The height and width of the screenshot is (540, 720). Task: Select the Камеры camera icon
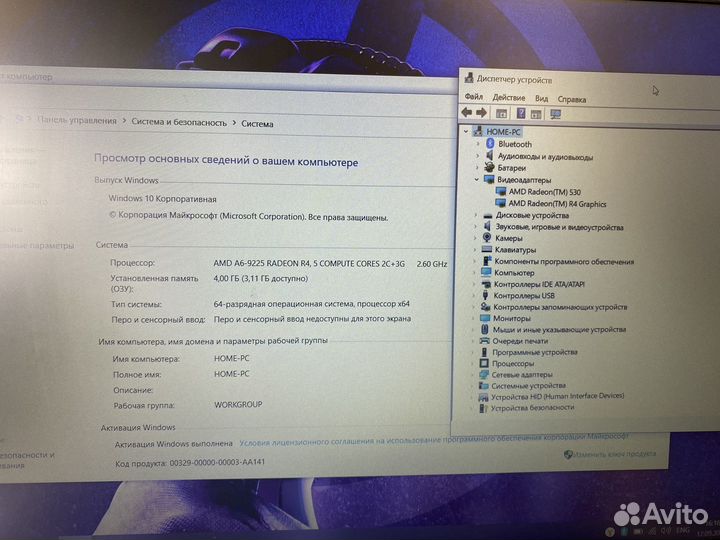(x=487, y=237)
